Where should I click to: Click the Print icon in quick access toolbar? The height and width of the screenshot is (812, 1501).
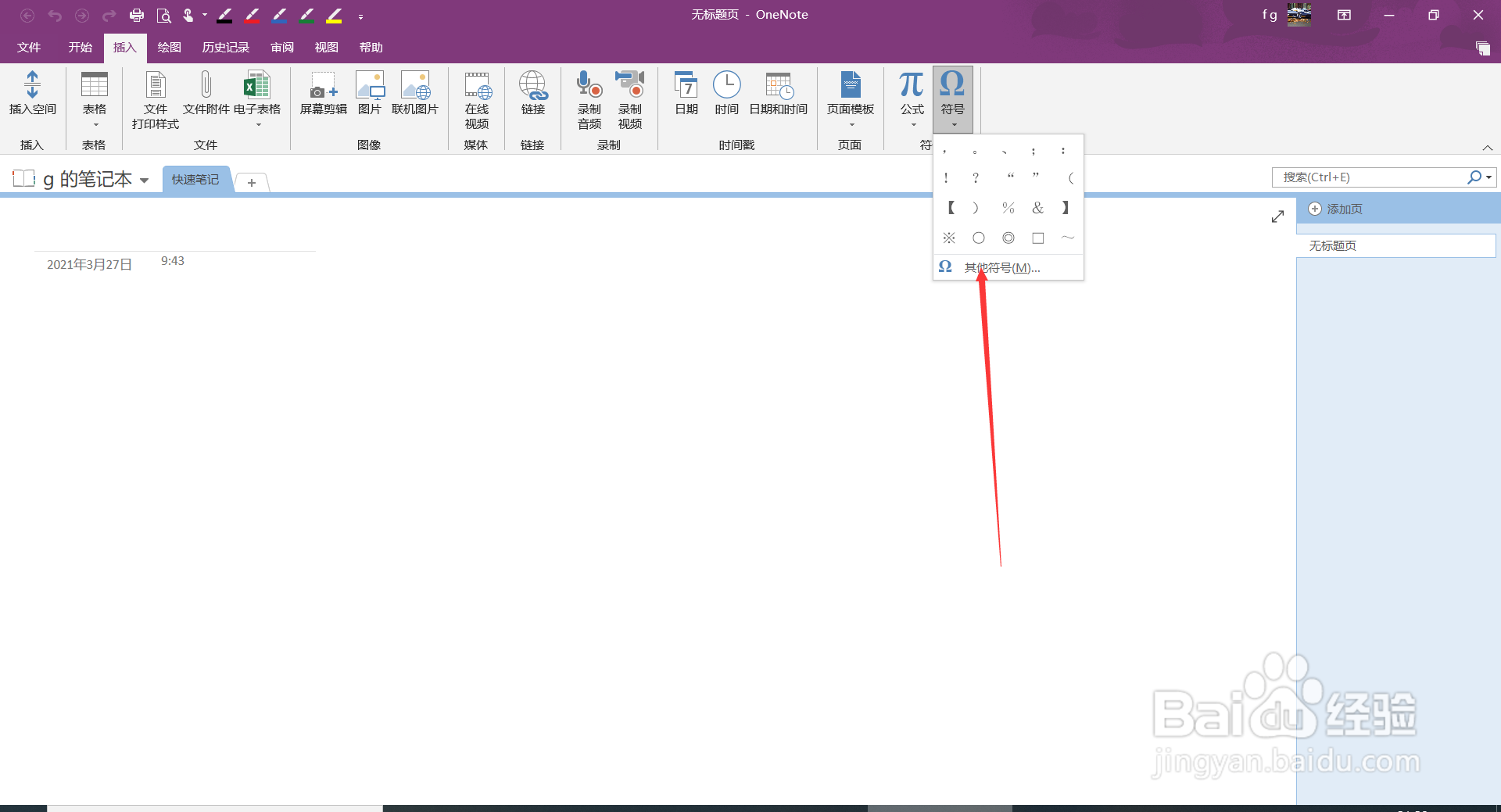(137, 15)
